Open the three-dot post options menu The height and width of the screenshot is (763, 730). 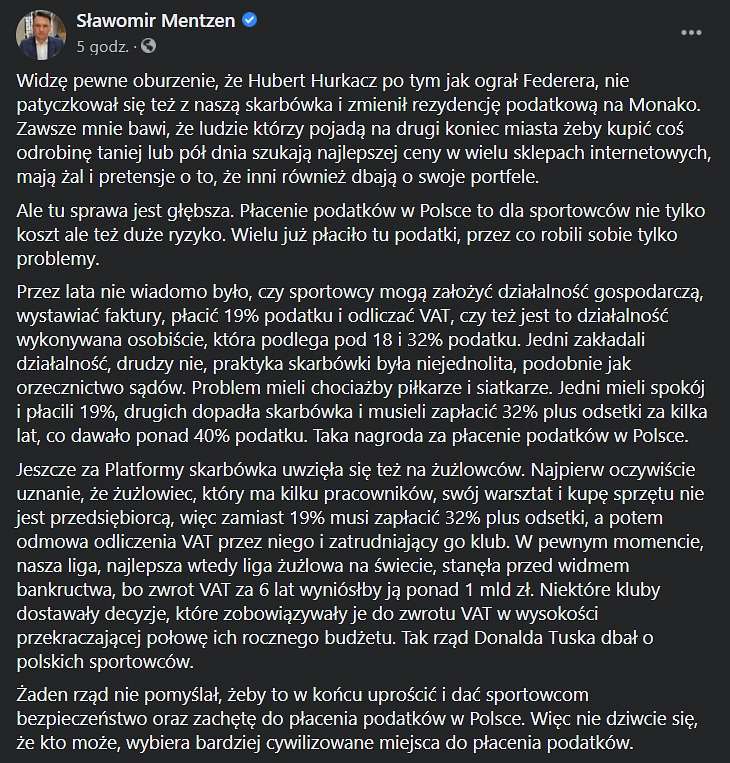[691, 33]
